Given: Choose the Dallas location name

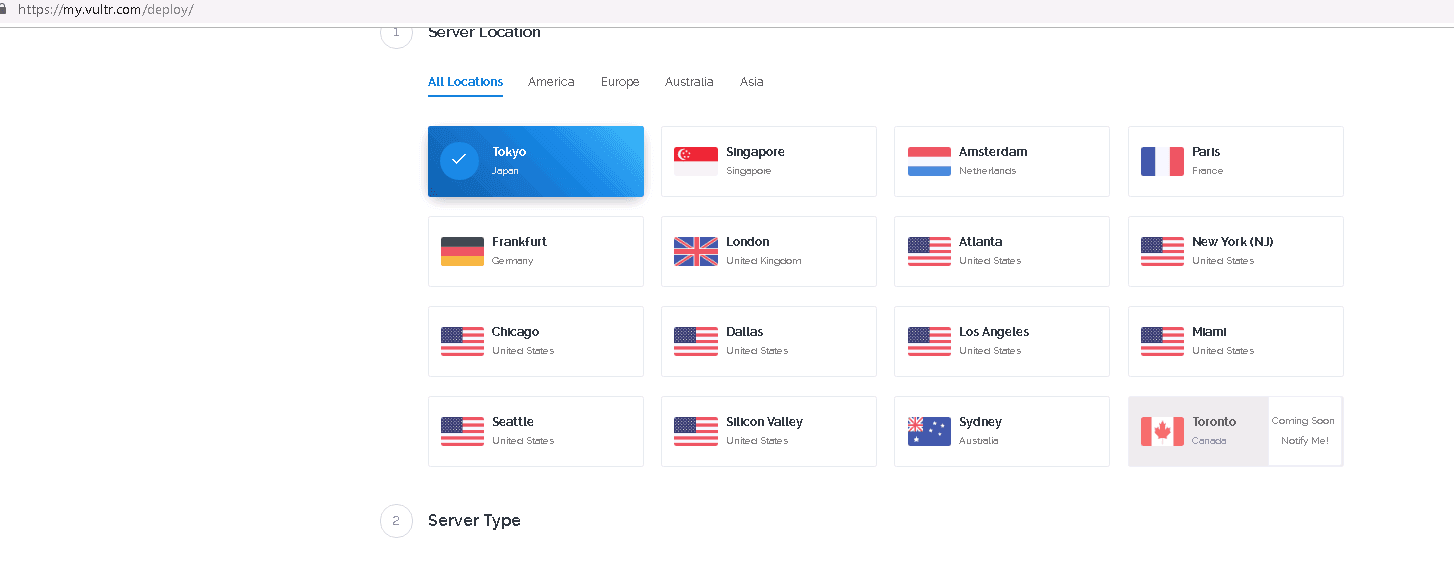Looking at the screenshot, I should (x=744, y=332).
